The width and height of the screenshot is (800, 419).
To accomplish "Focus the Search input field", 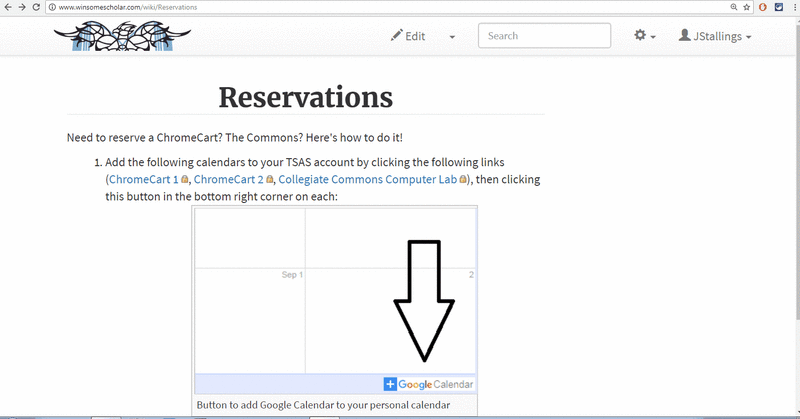I will tap(544, 36).
